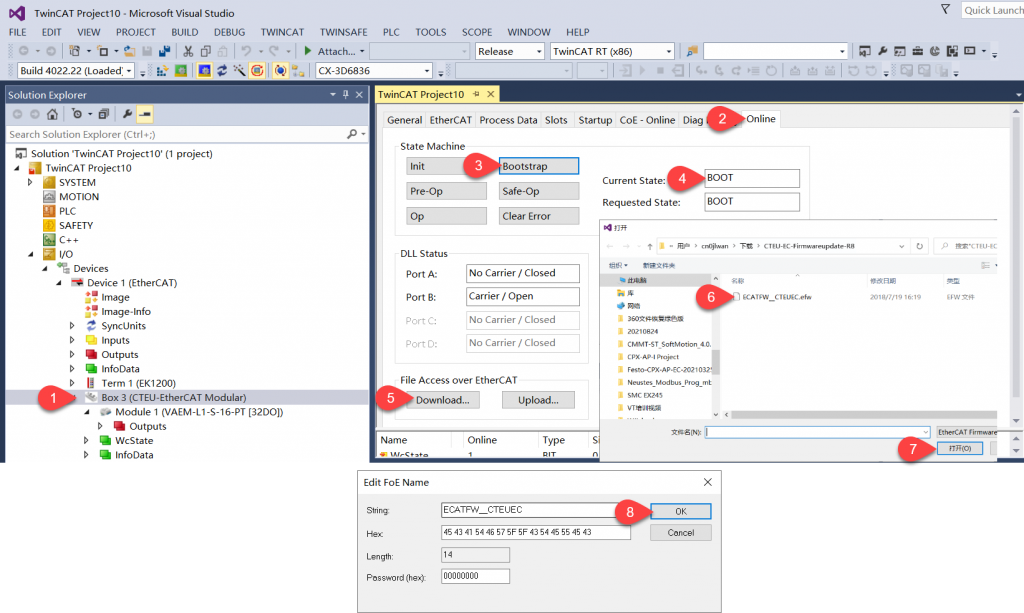Switch to the EtherCAT tab
This screenshot has width=1024, height=613.
pyautogui.click(x=451, y=120)
